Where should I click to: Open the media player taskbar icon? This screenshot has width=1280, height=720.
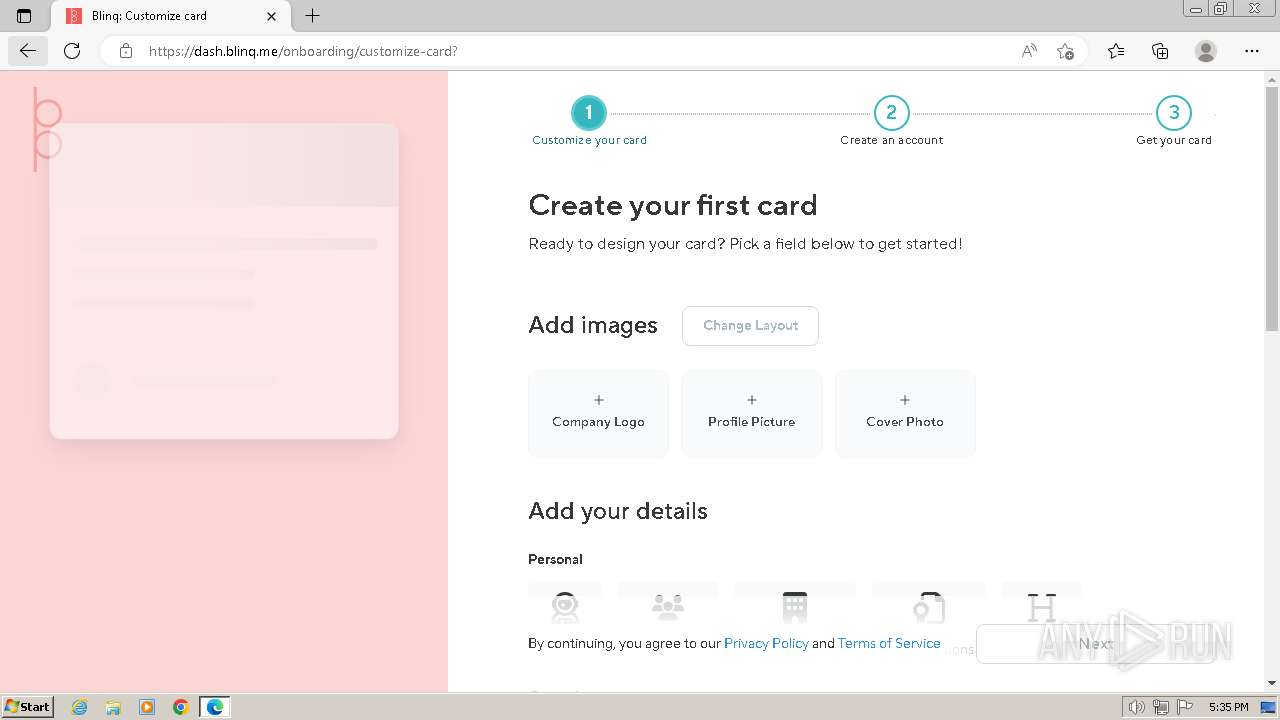pyautogui.click(x=147, y=707)
